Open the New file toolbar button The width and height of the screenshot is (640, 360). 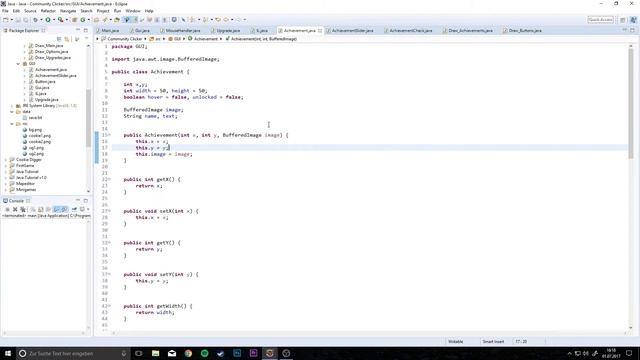pos(6,20)
